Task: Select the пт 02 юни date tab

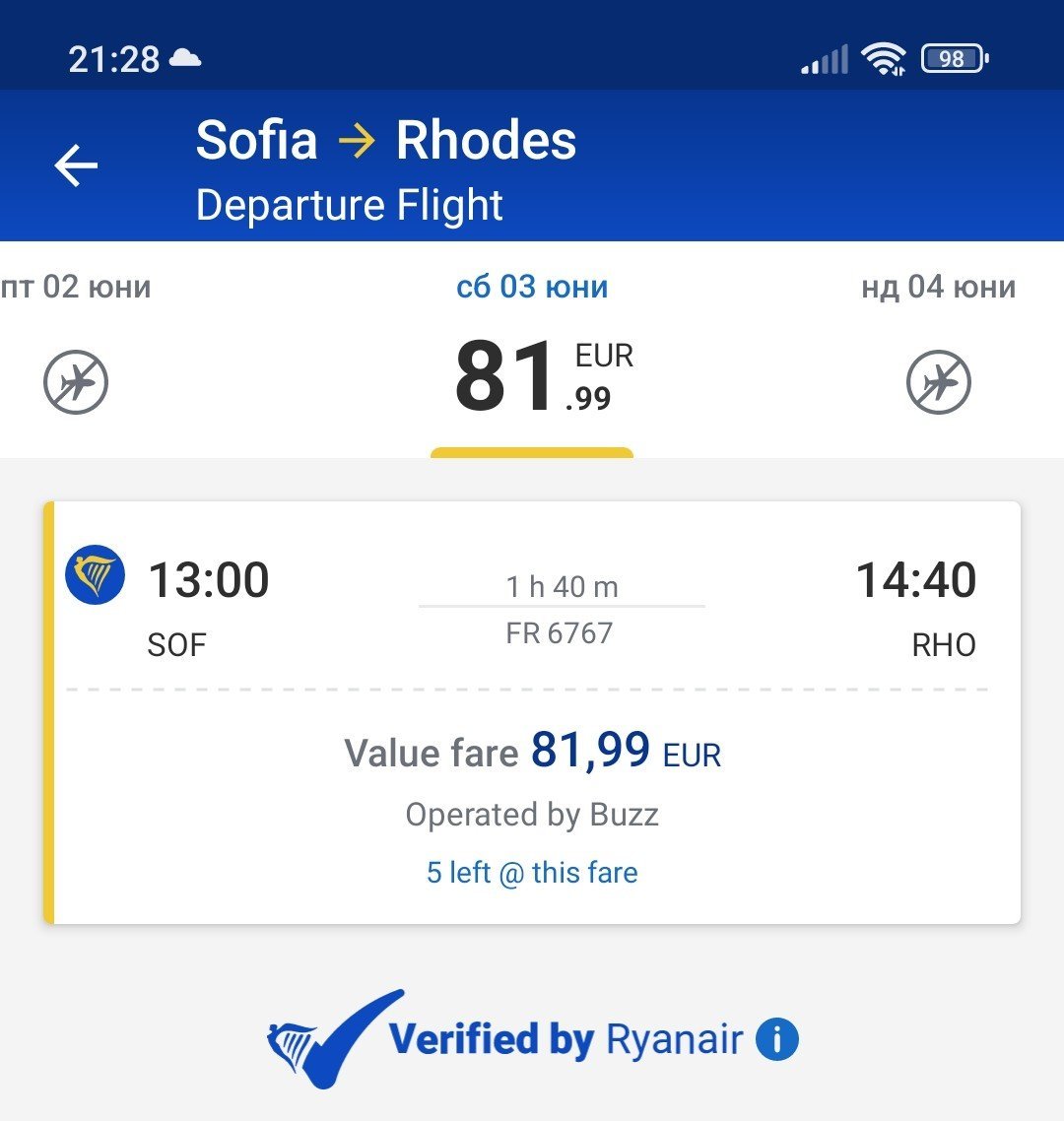Action: click(x=76, y=288)
